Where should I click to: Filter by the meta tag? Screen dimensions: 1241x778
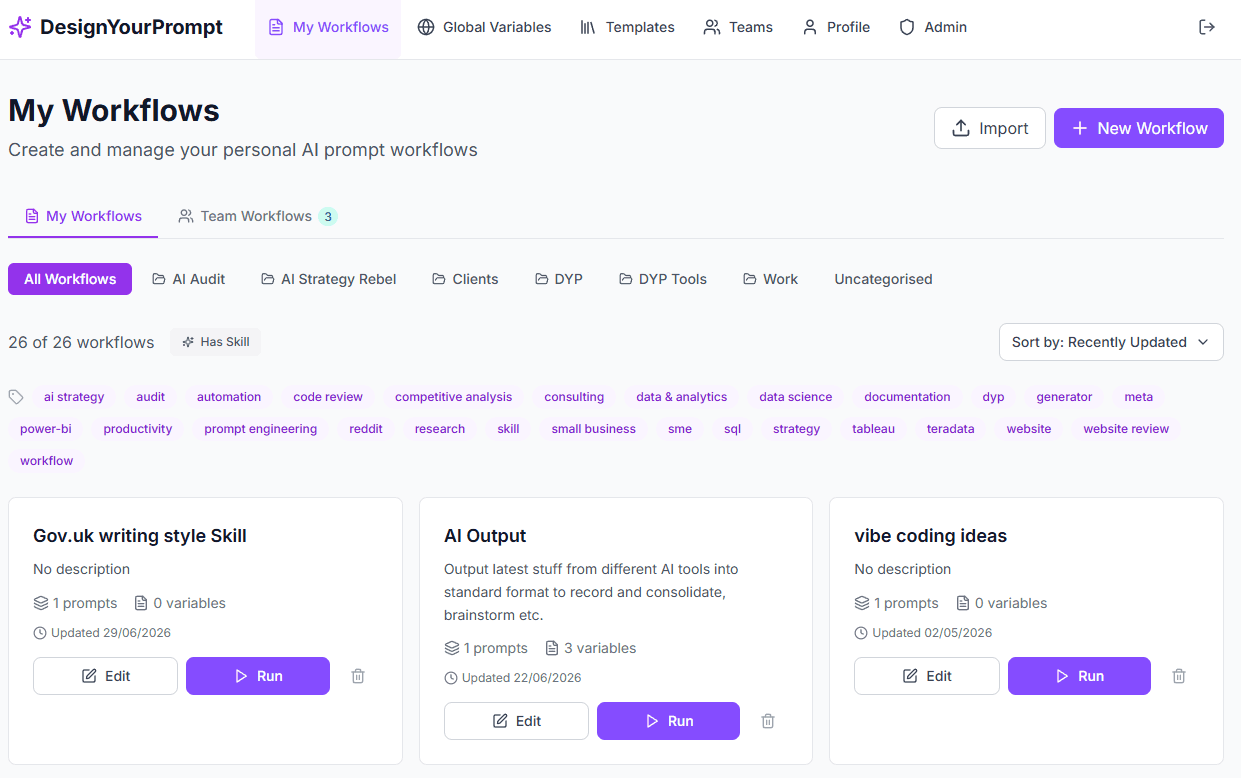coord(1138,397)
